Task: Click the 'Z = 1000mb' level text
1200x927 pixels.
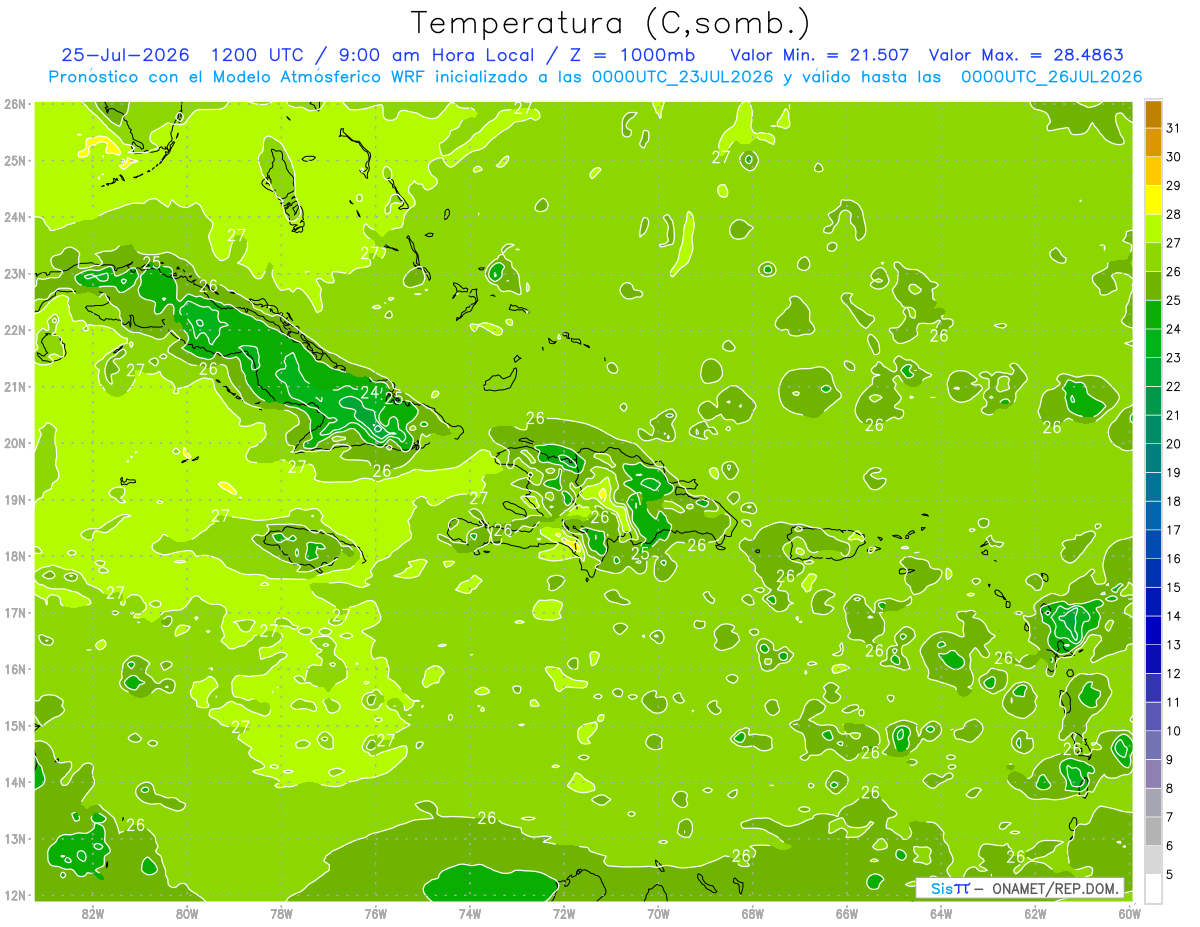Action: point(632,55)
